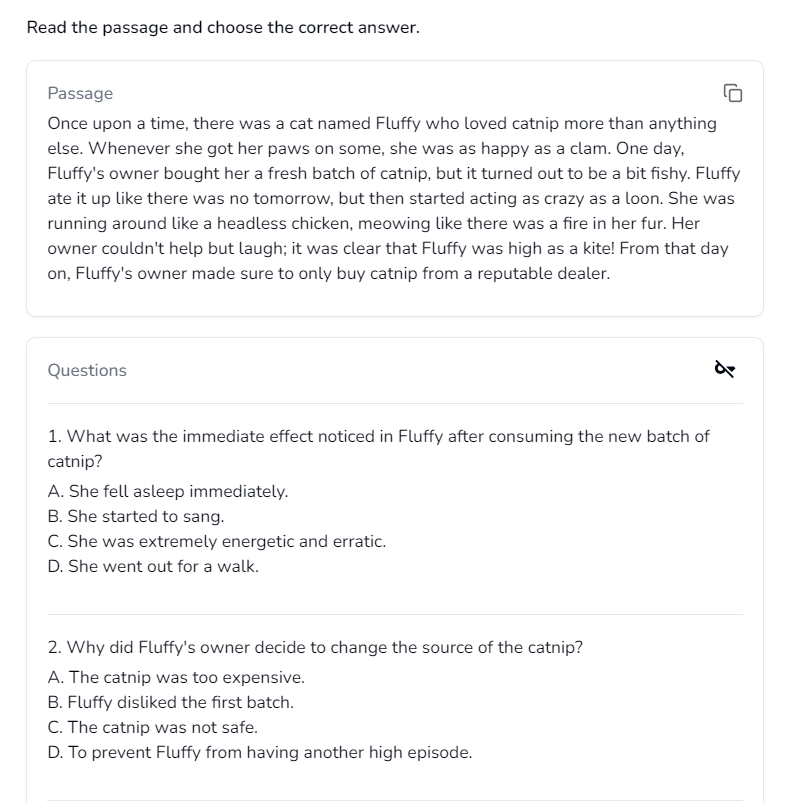The height and width of the screenshot is (803, 788).
Task: Toggle the highlighter pen icon in Questions panel
Action: (723, 369)
